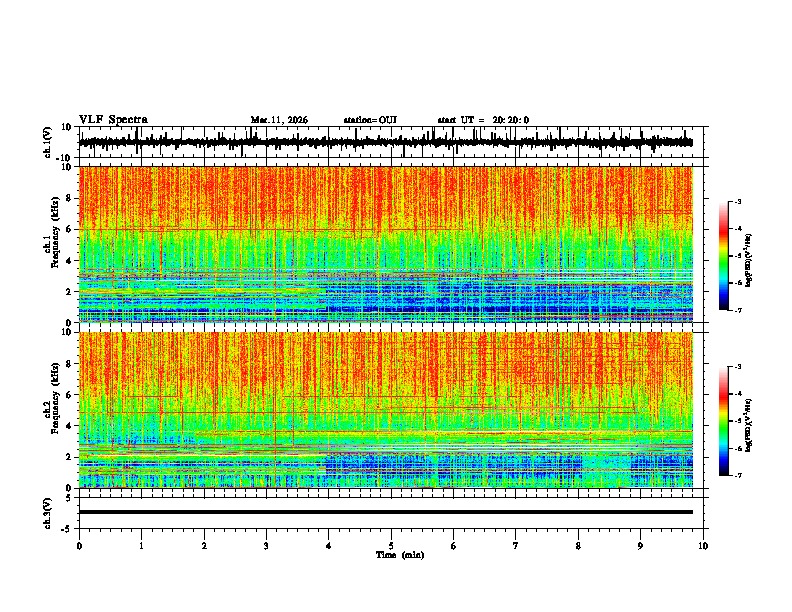Screen dimensions: 792x612
Task: Select the "ch.3(V)" axis label
Action: coord(48,513)
